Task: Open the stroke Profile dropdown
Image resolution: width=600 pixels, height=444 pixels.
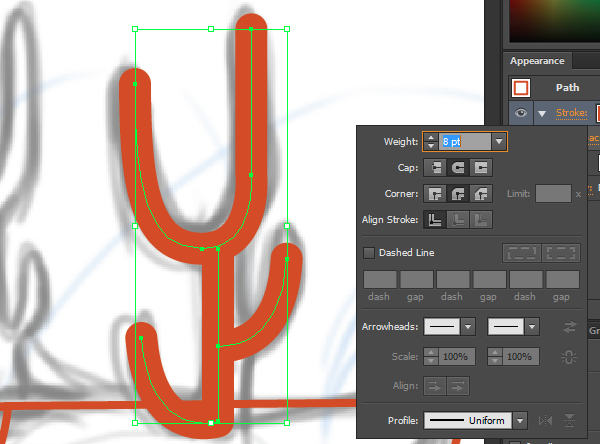Action: point(520,421)
